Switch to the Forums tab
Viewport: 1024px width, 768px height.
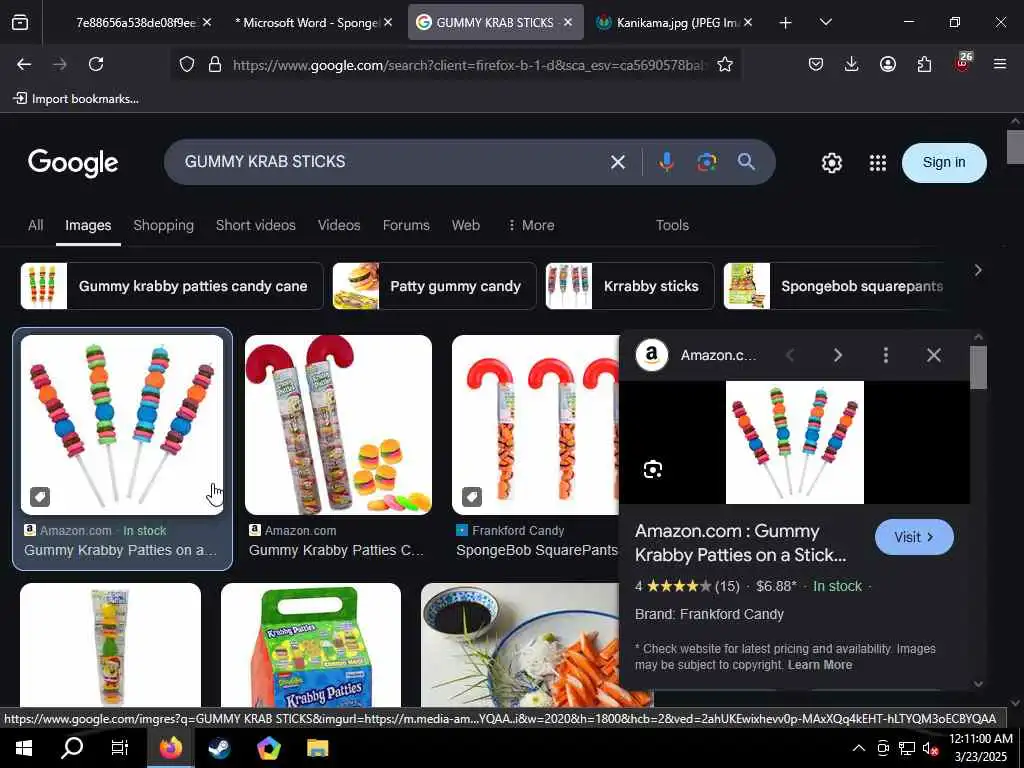point(406,225)
